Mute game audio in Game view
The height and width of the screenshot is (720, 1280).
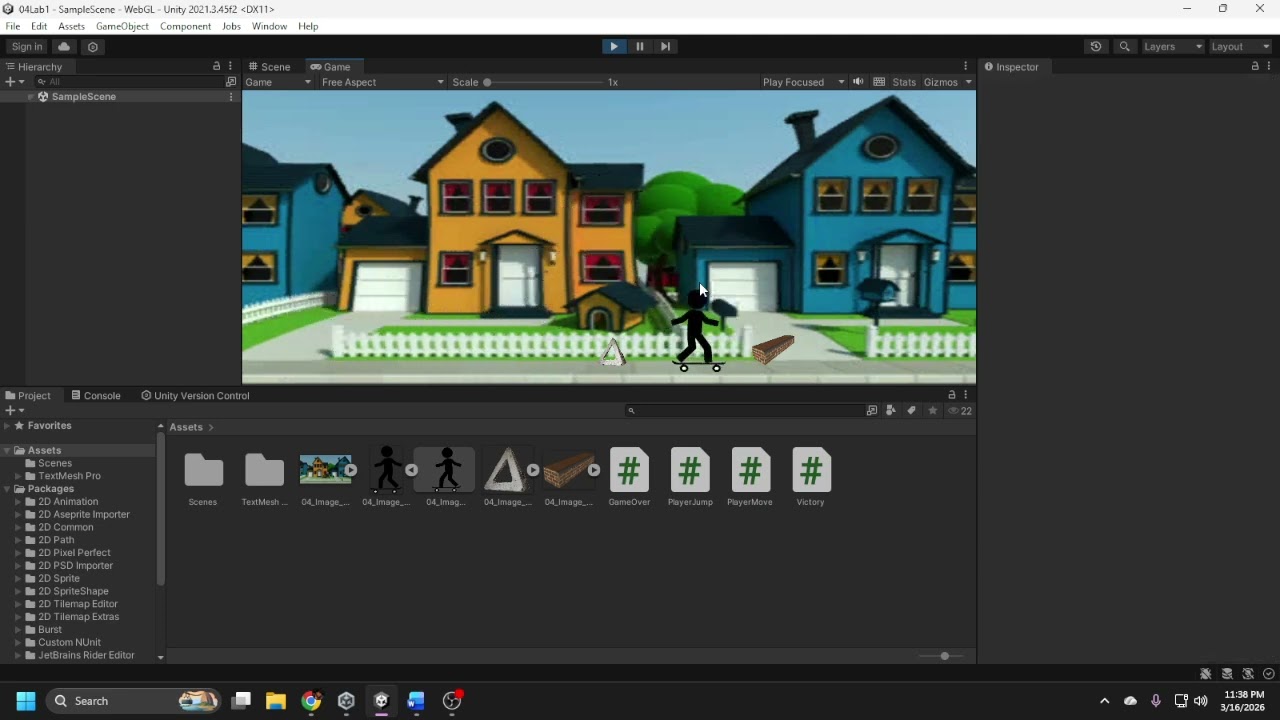[x=858, y=82]
